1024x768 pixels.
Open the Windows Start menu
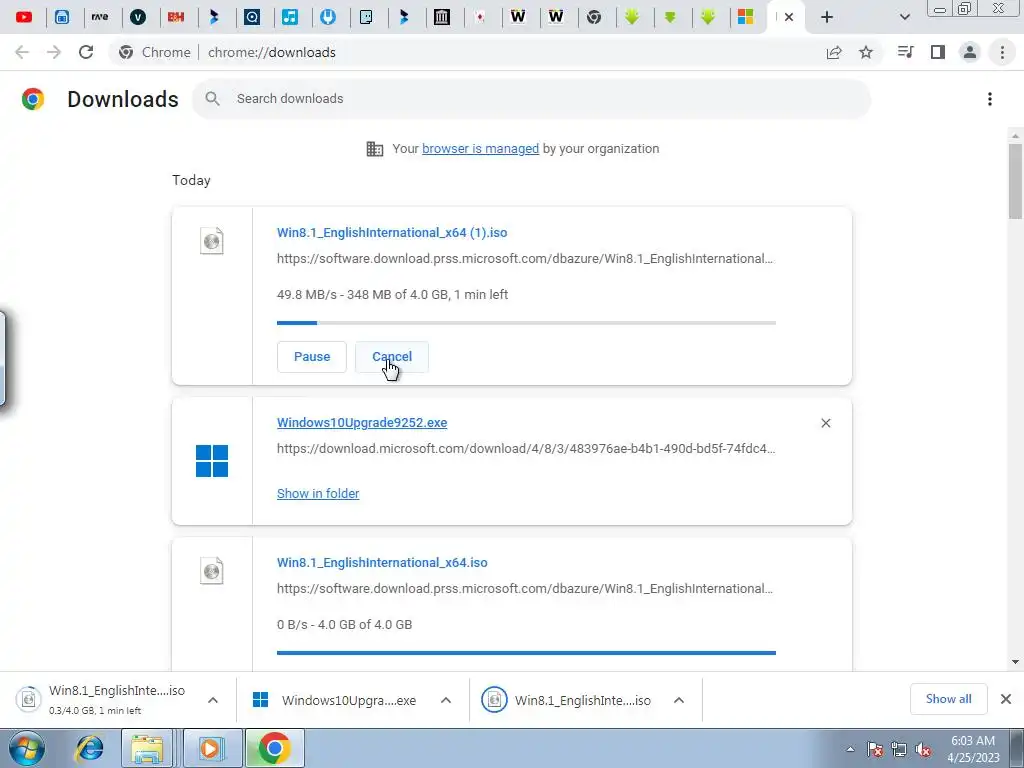(x=27, y=748)
